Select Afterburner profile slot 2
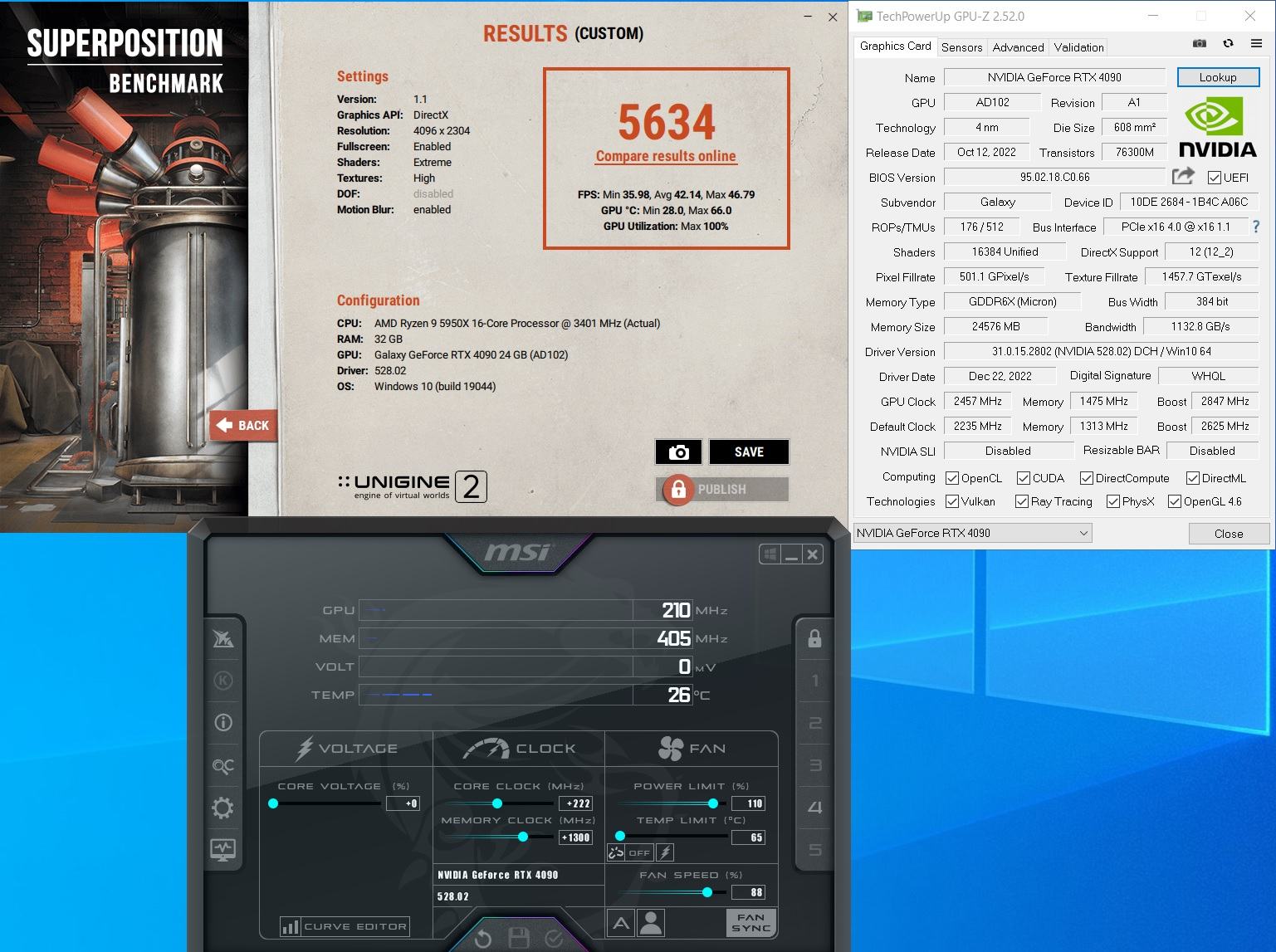Image resolution: width=1276 pixels, height=952 pixels. coord(815,723)
